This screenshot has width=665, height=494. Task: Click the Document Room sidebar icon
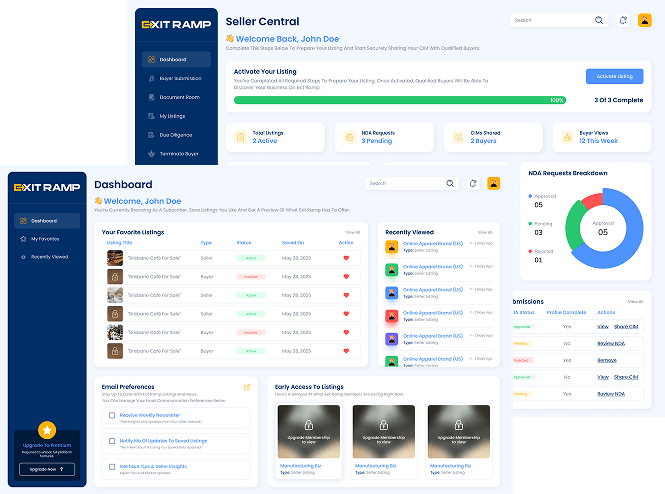[151, 97]
